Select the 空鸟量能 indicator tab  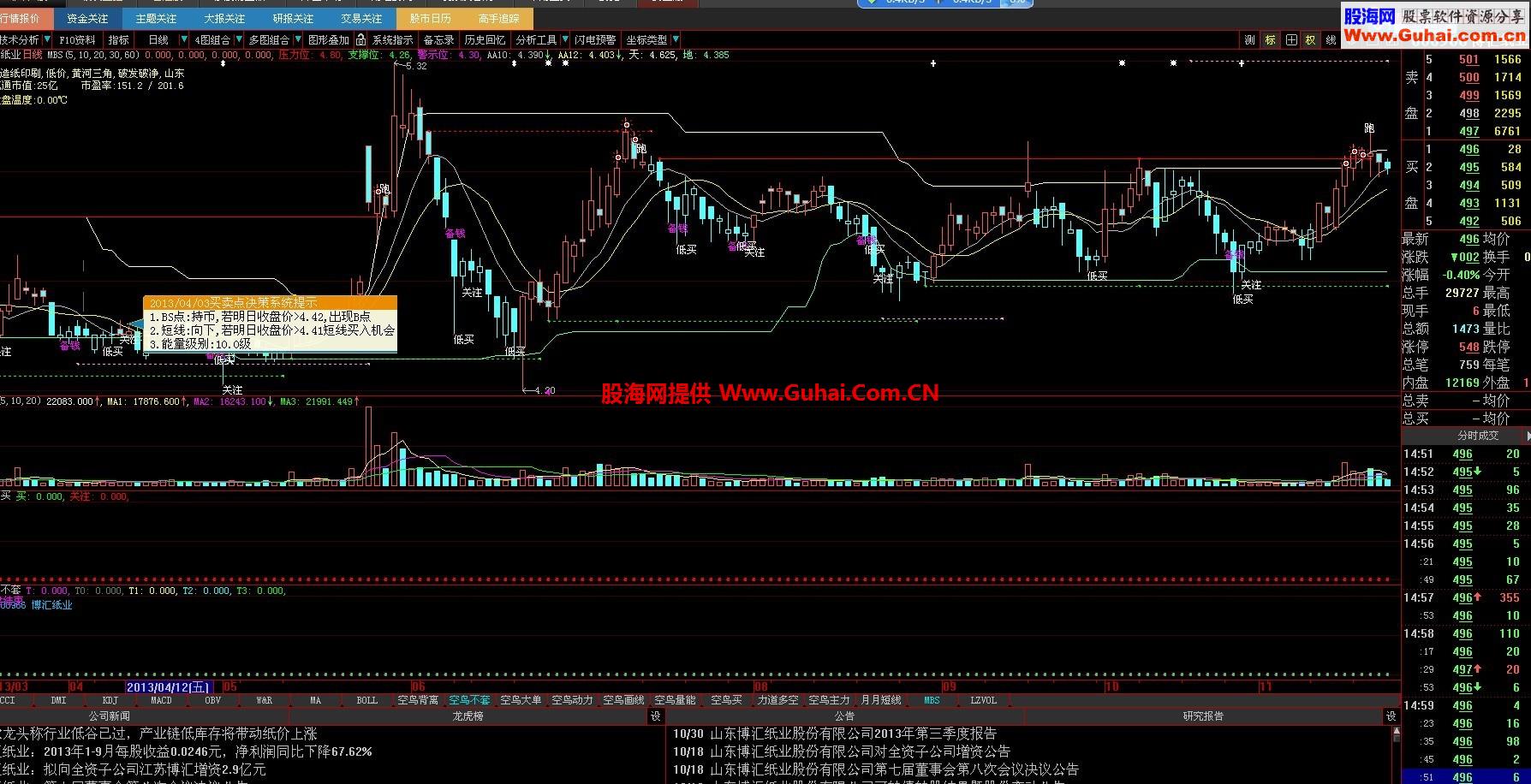point(675,700)
